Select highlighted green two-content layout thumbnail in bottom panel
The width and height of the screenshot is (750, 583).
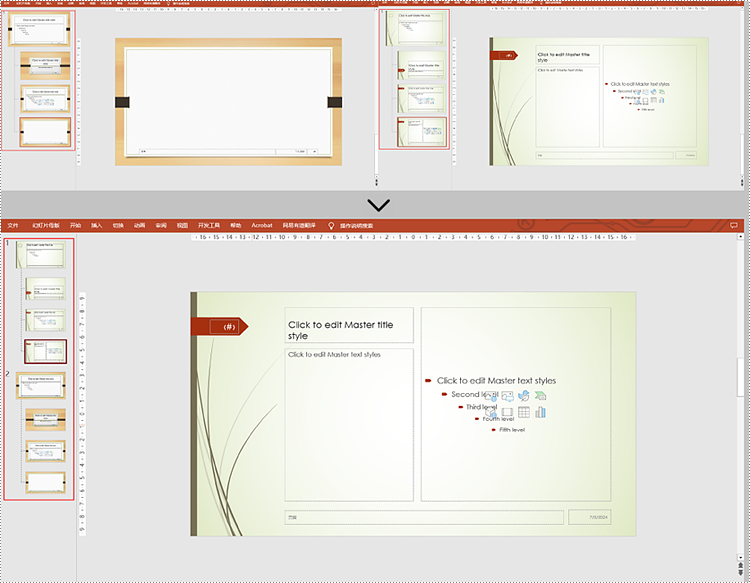45,352
